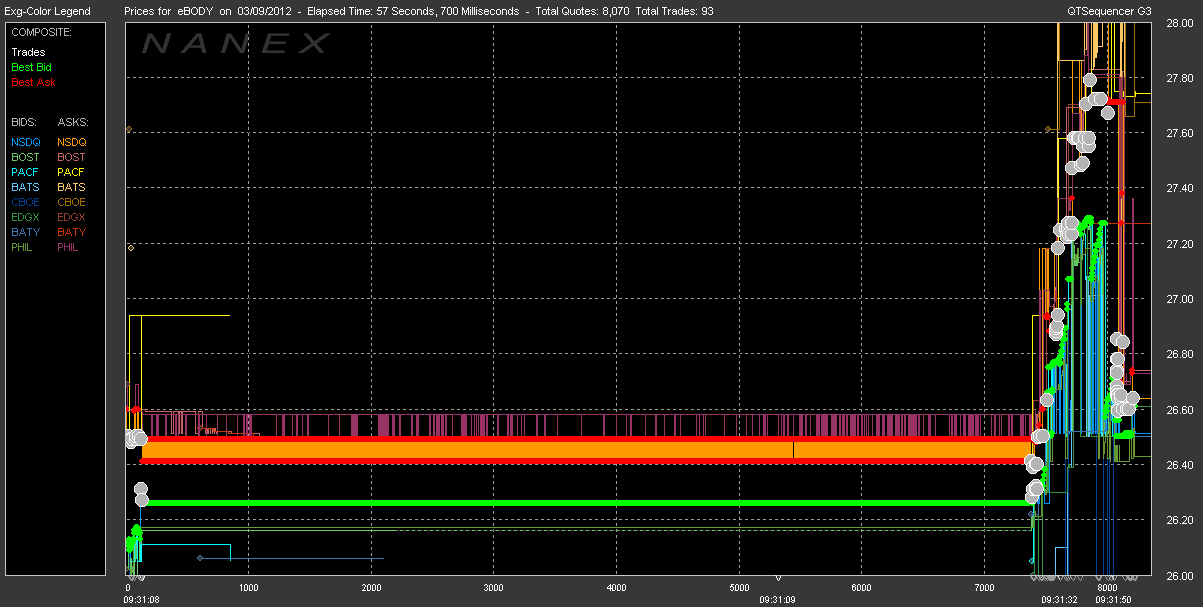Screen dimensions: 1203x607
Task: Click EDGX under the ASKS column
Action: (x=72, y=217)
